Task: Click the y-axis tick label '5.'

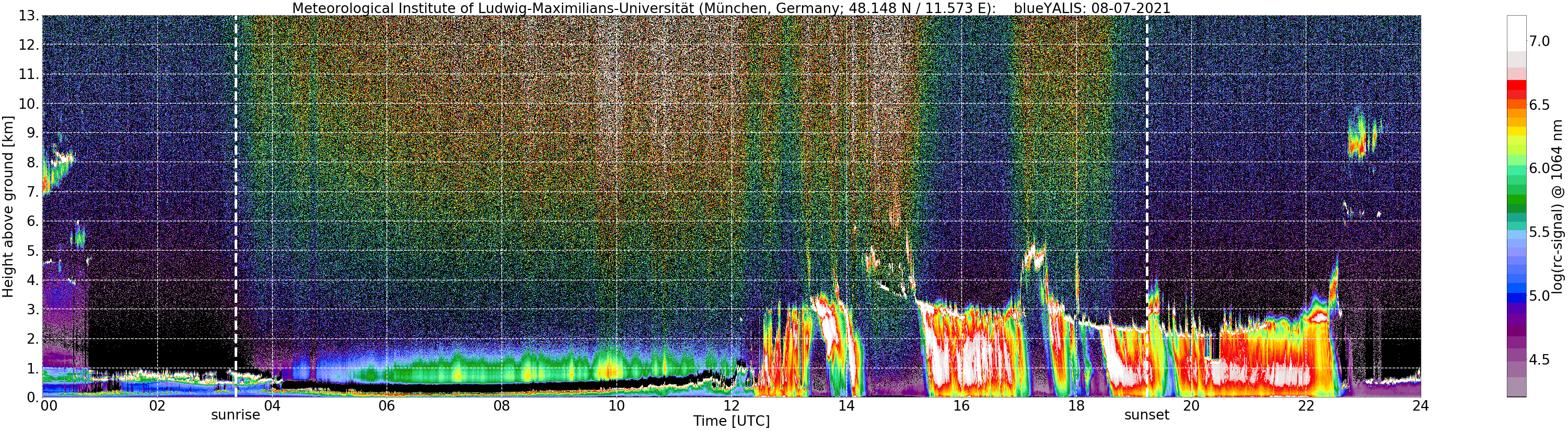Action: pyautogui.click(x=32, y=251)
